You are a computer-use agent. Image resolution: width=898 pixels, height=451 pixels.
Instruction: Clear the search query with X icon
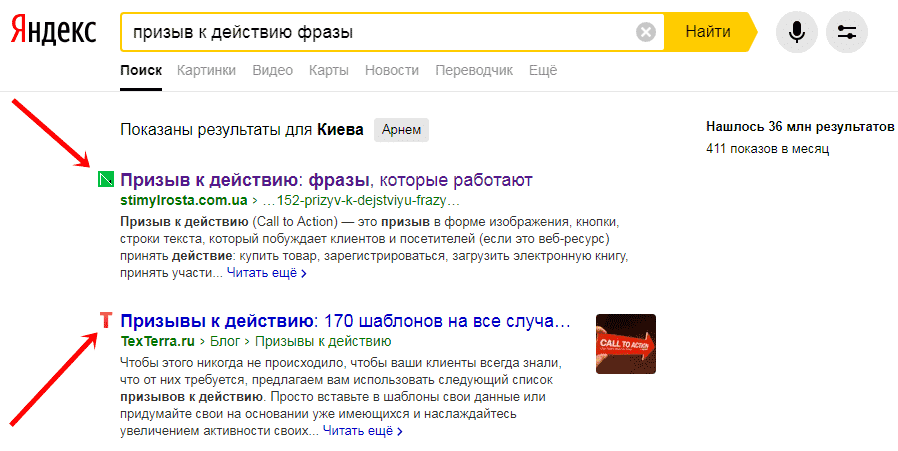tap(646, 33)
